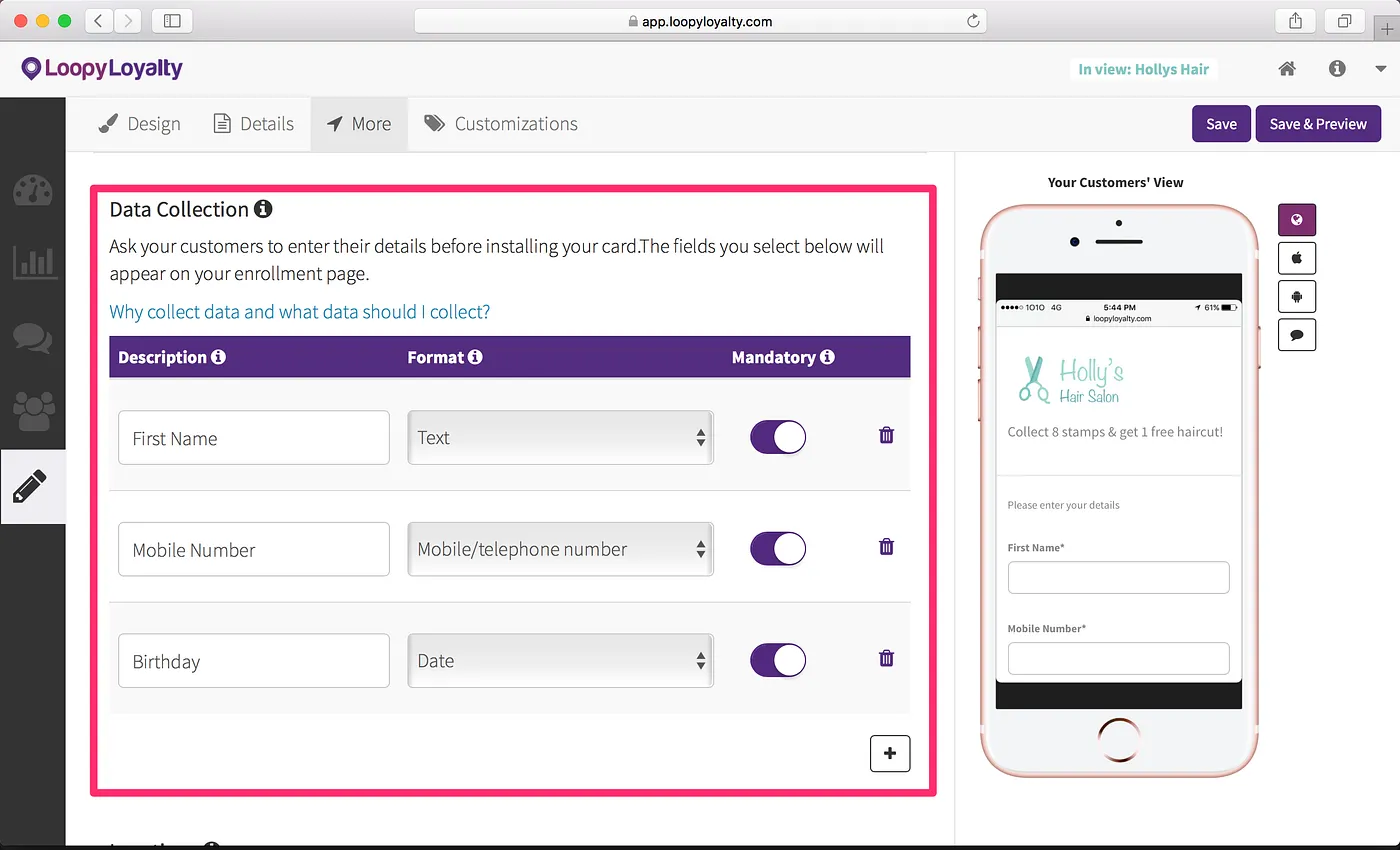Viewport: 1400px width, 850px height.
Task: Toggle mandatory switch for Mobile Number
Action: tap(778, 549)
